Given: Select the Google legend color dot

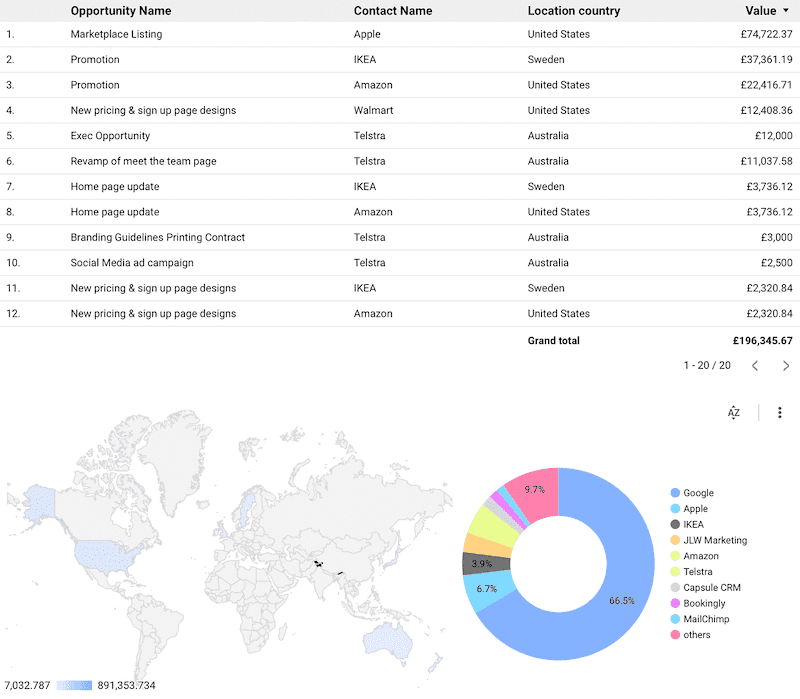Looking at the screenshot, I should (x=675, y=493).
